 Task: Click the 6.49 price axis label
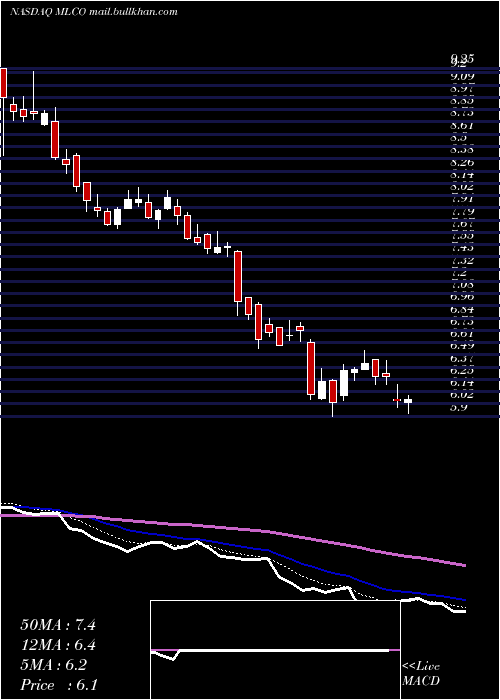point(462,346)
